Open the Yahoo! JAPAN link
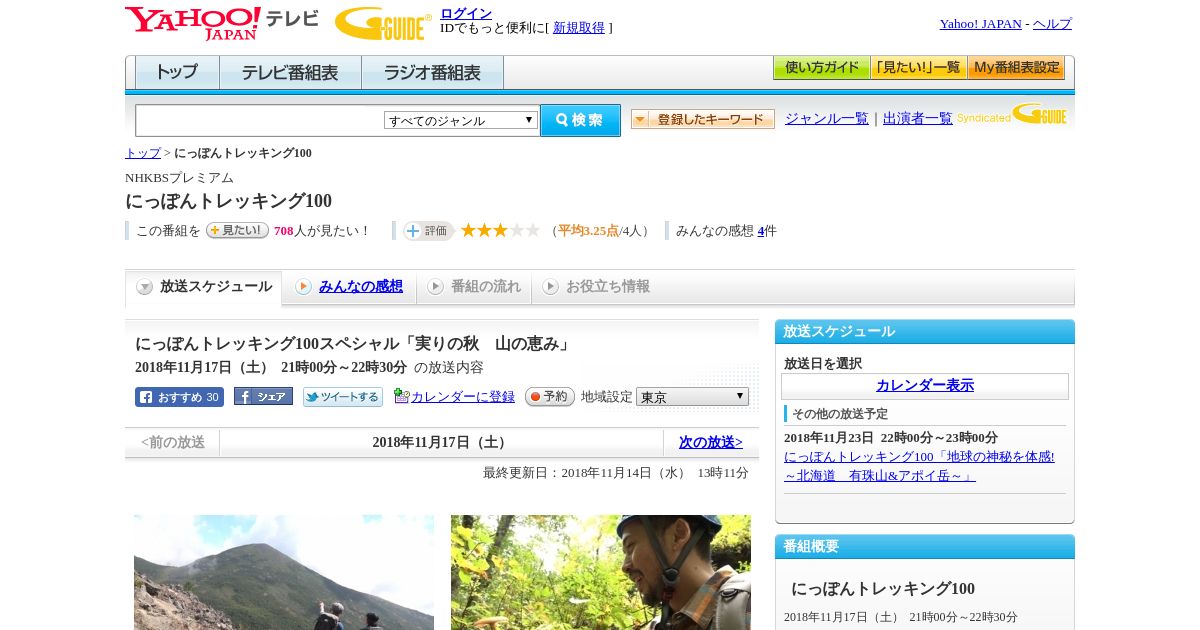Screen dimensions: 1200x630 pos(981,24)
